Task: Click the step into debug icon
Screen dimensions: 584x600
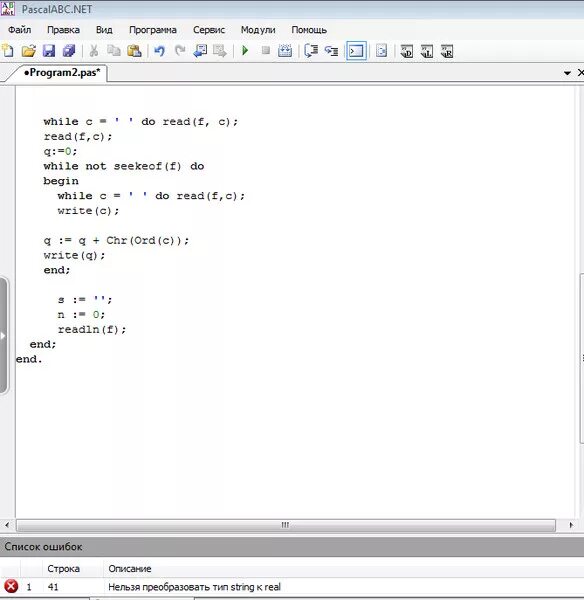Action: tap(311, 51)
